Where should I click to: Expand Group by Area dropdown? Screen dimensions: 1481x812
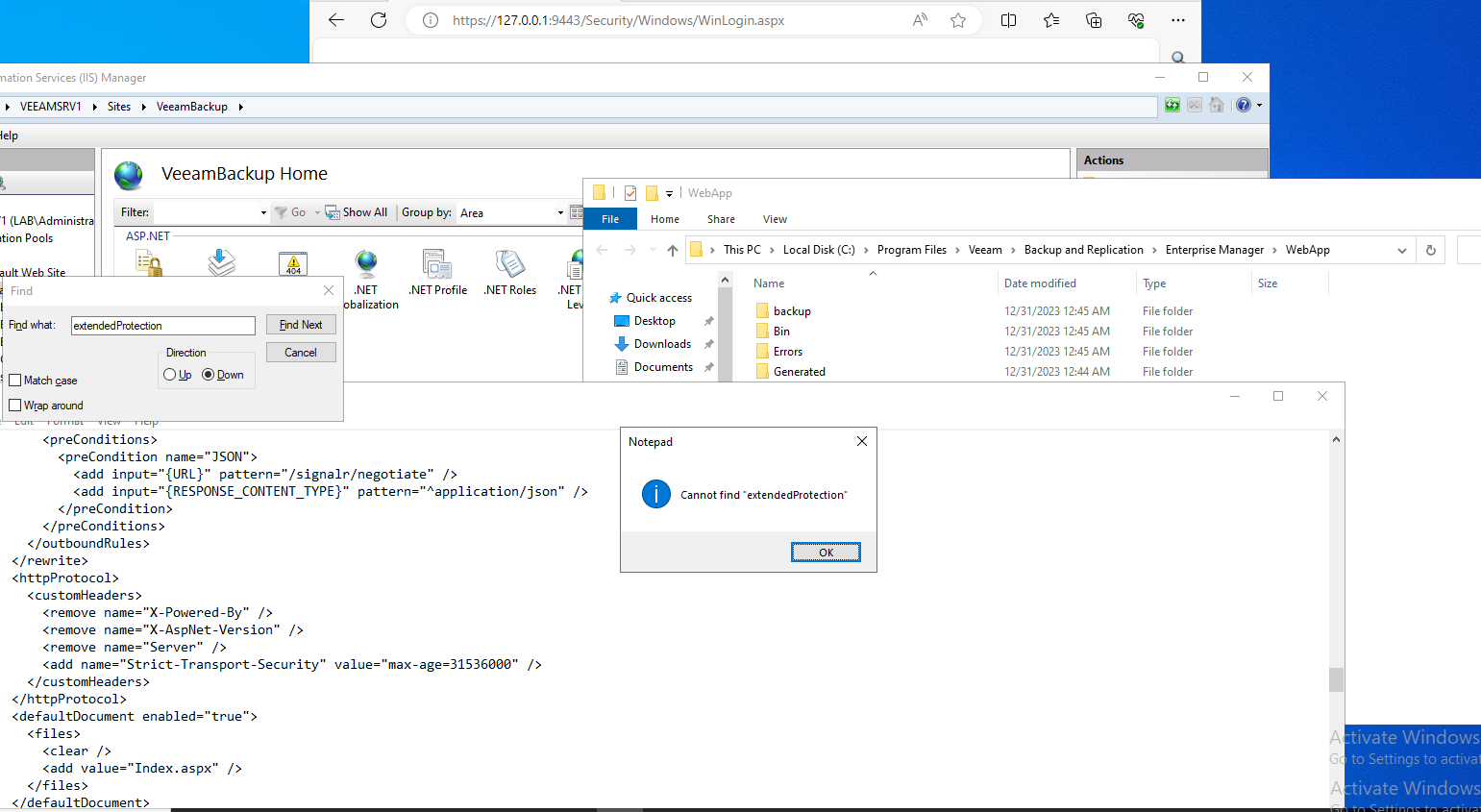(x=560, y=213)
